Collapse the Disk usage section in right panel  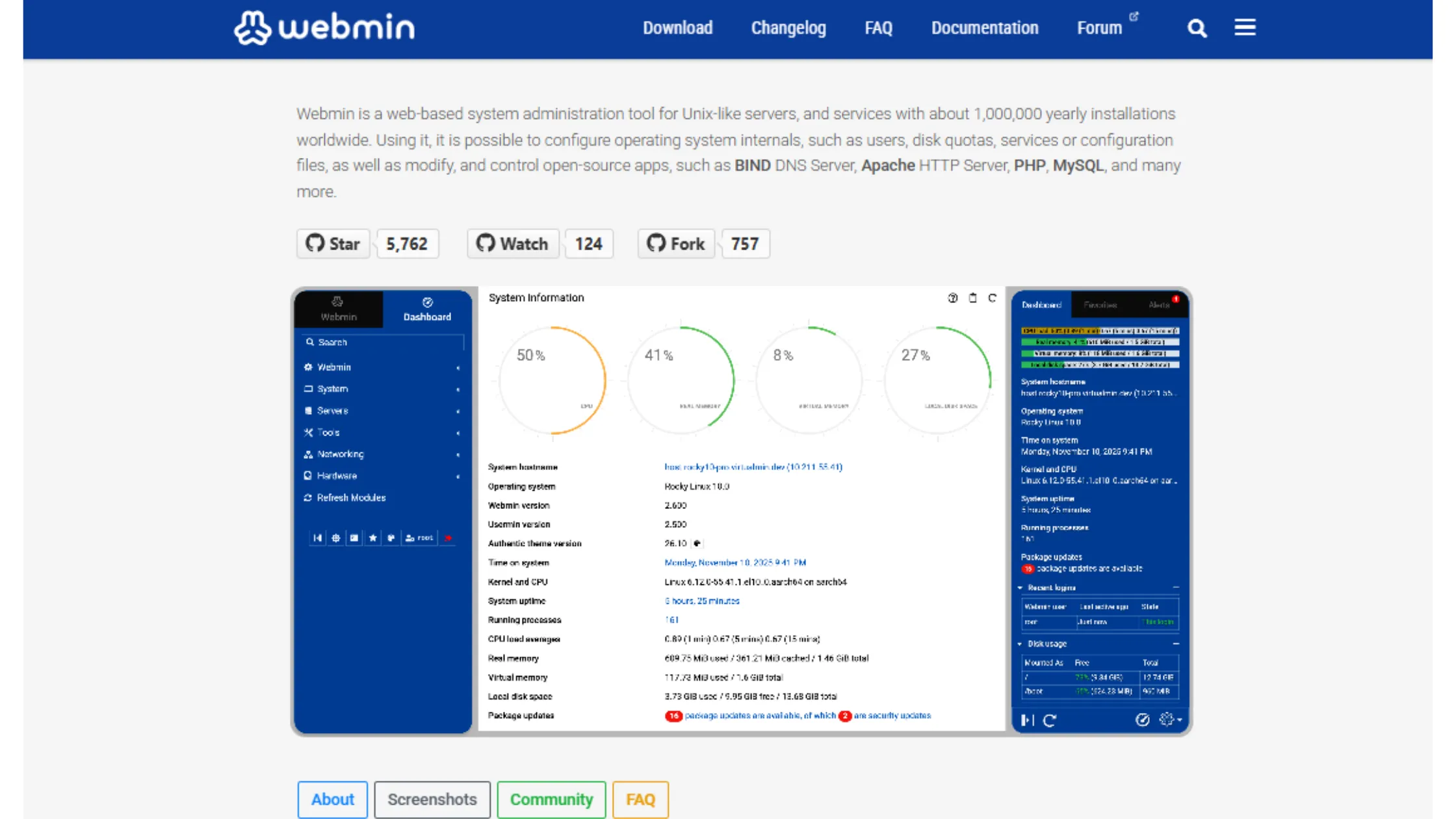coord(1175,643)
